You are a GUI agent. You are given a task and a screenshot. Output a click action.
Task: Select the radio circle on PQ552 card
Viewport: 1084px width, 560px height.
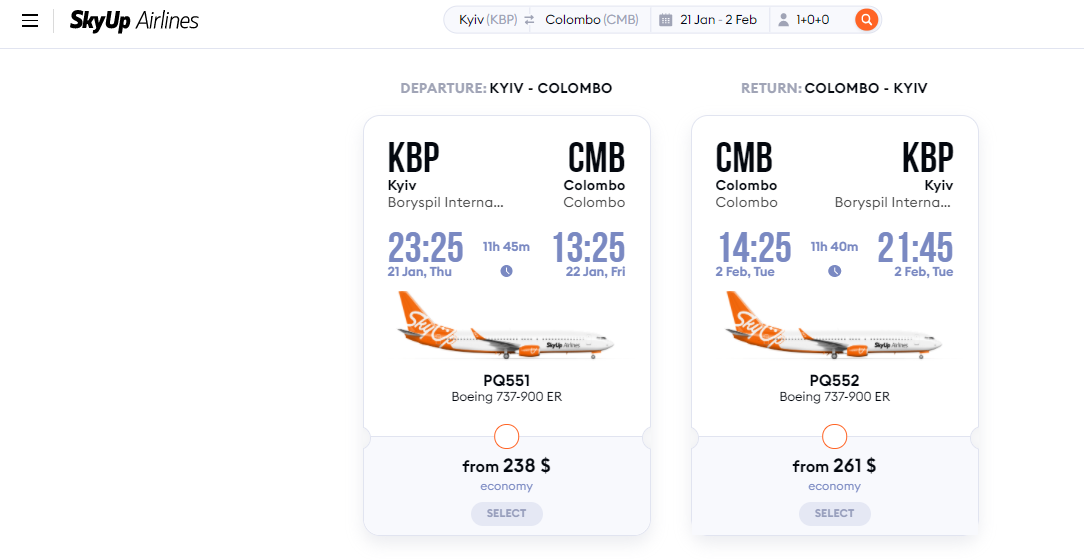(x=834, y=436)
